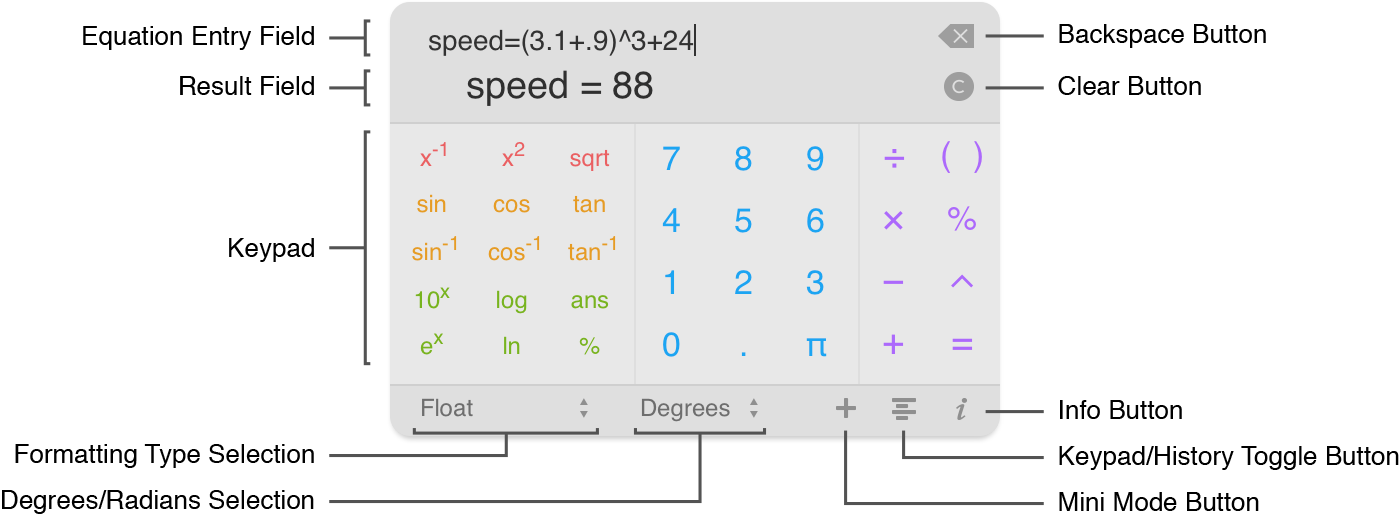
Task: Open the info button
Action: [961, 409]
